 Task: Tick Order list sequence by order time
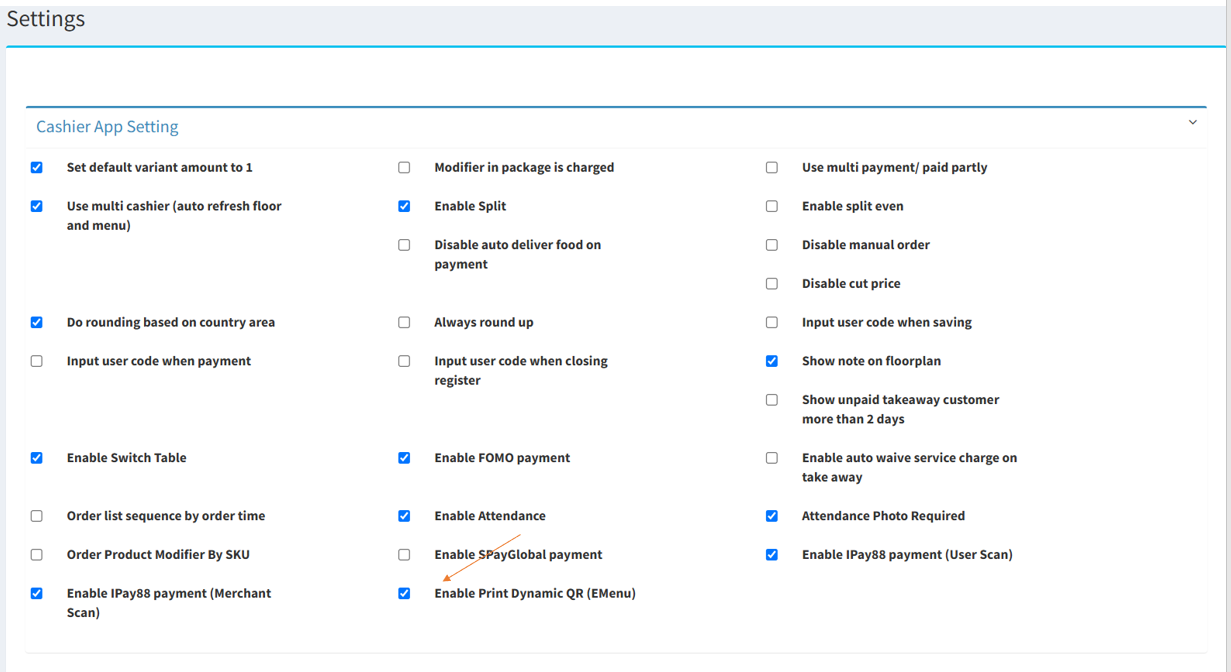(x=37, y=516)
